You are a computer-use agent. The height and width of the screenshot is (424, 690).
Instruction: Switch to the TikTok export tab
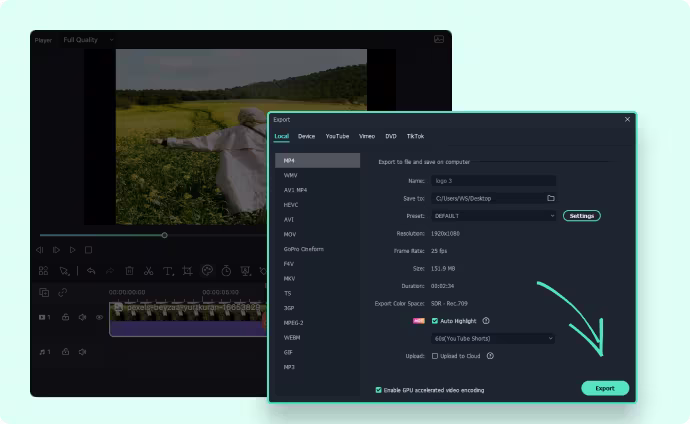click(x=415, y=136)
